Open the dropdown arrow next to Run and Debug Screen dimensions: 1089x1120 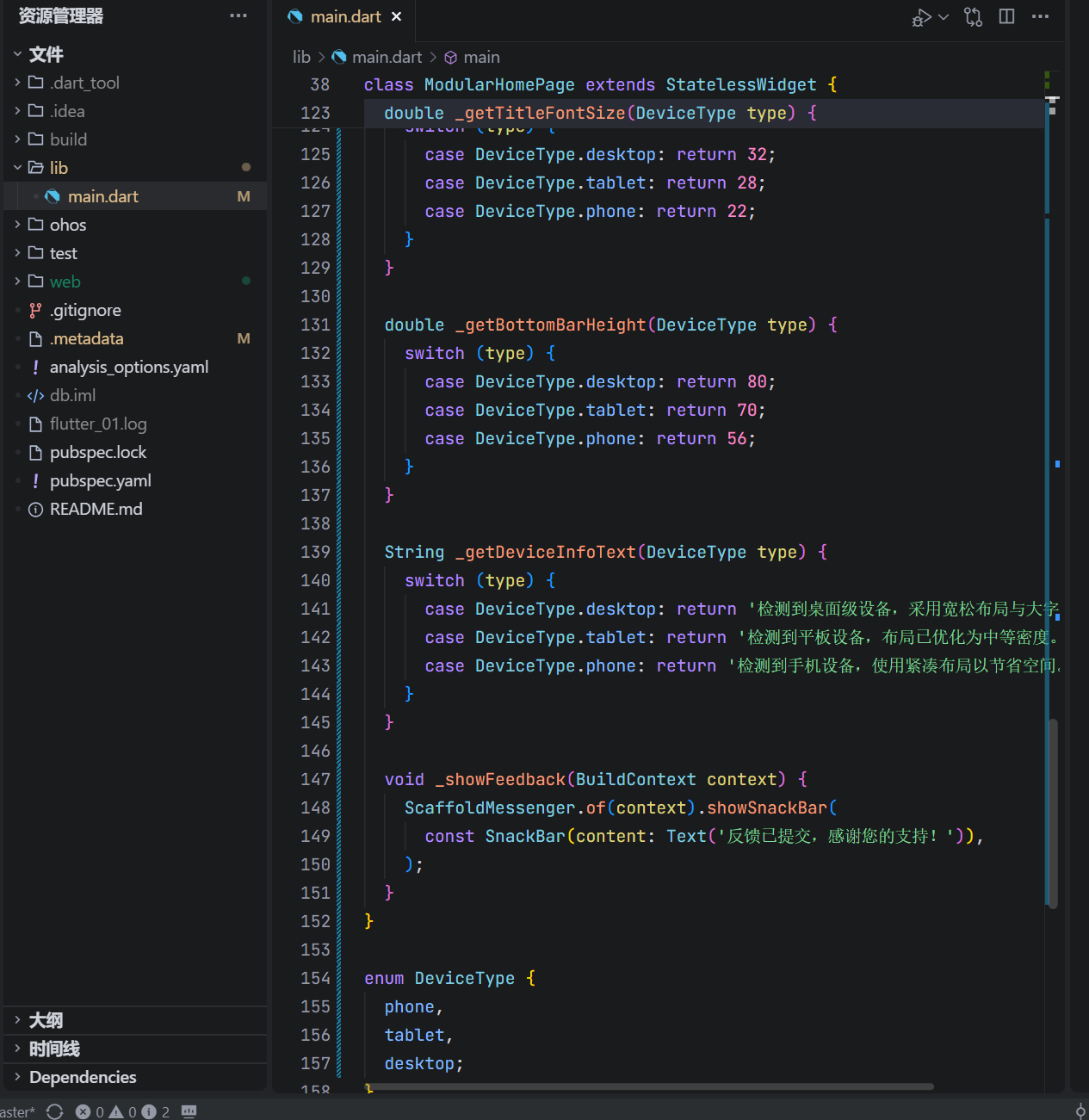pyautogui.click(x=944, y=16)
